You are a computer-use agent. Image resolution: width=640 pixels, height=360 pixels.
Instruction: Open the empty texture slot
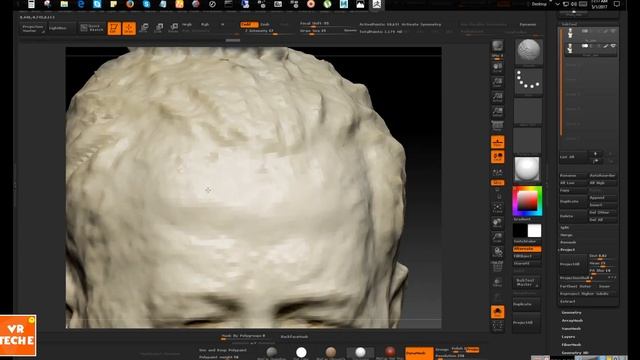(x=527, y=141)
